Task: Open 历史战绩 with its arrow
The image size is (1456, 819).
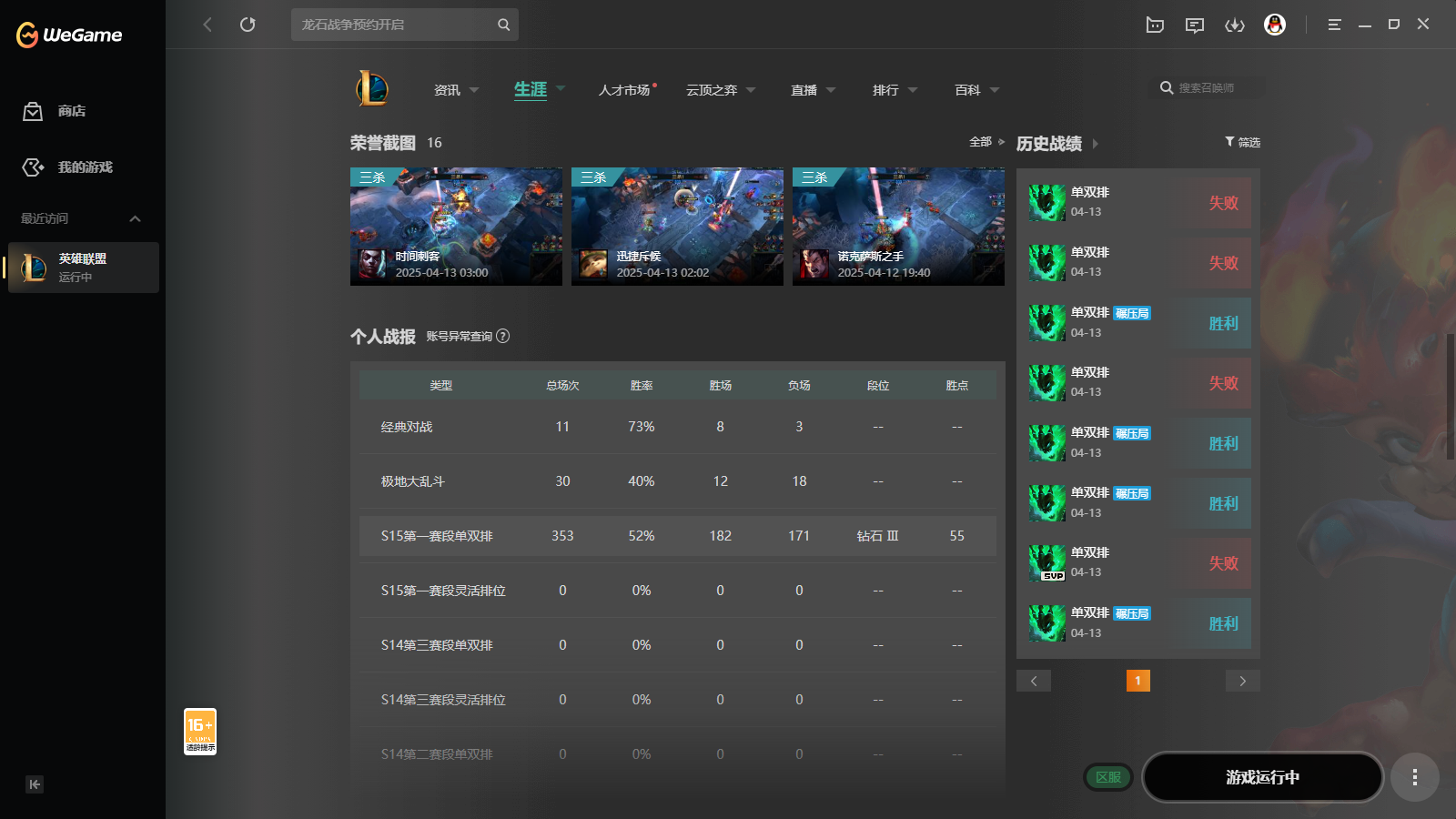Action: click(x=1095, y=144)
